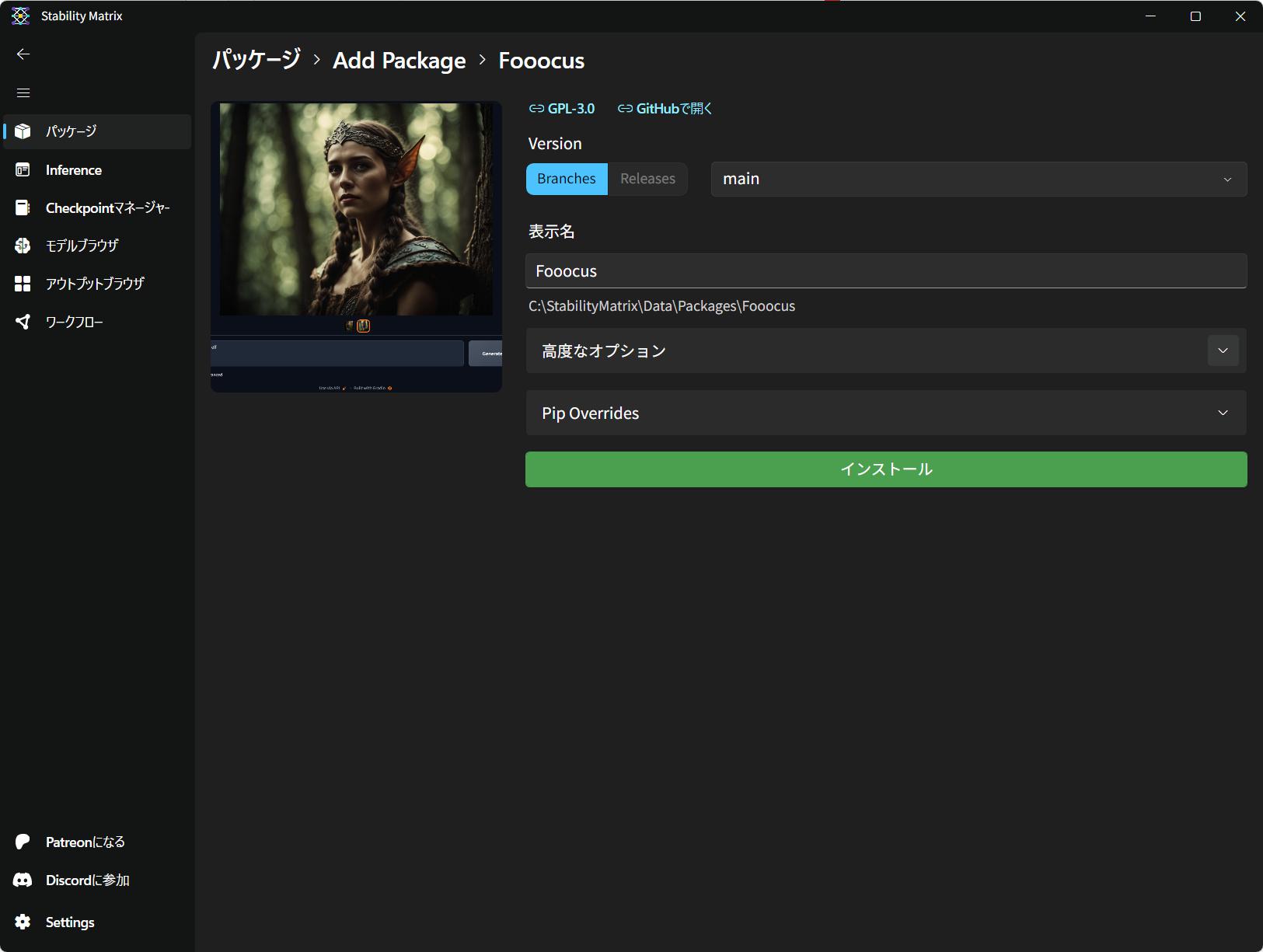
Task: Expand the 高度なオプション section
Action: pos(1222,350)
